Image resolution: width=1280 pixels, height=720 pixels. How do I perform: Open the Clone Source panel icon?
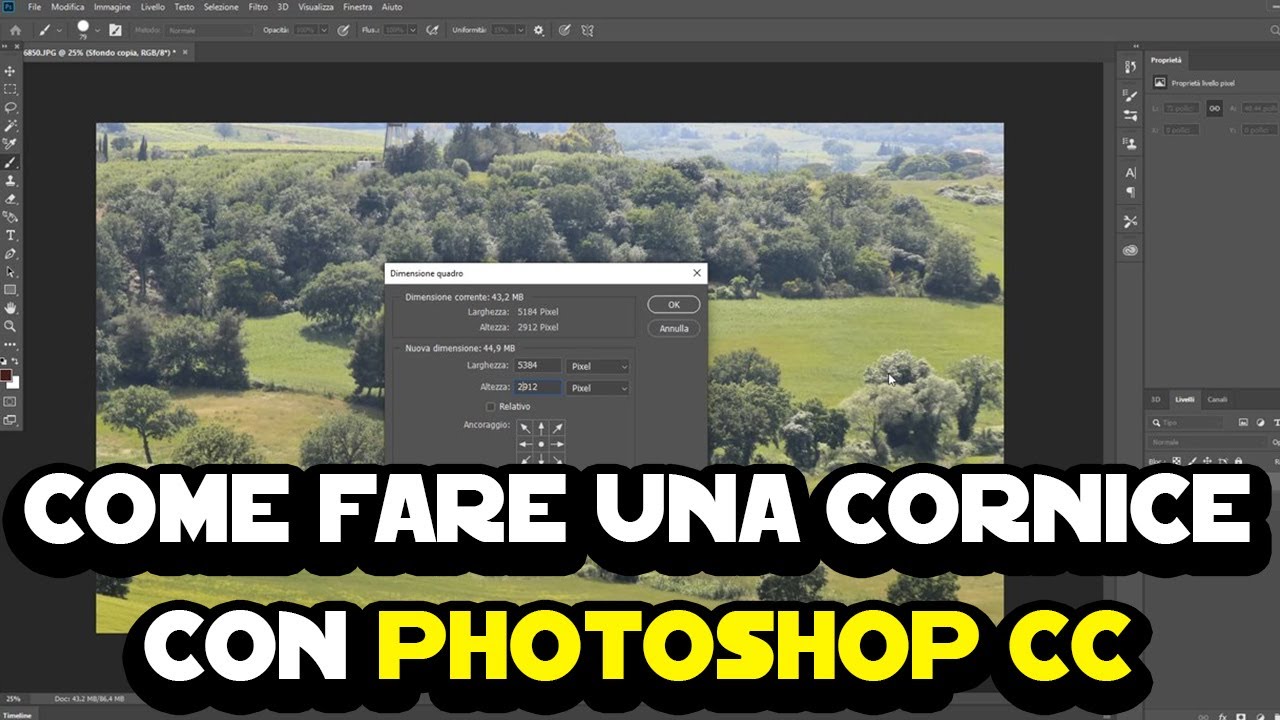click(x=1131, y=144)
